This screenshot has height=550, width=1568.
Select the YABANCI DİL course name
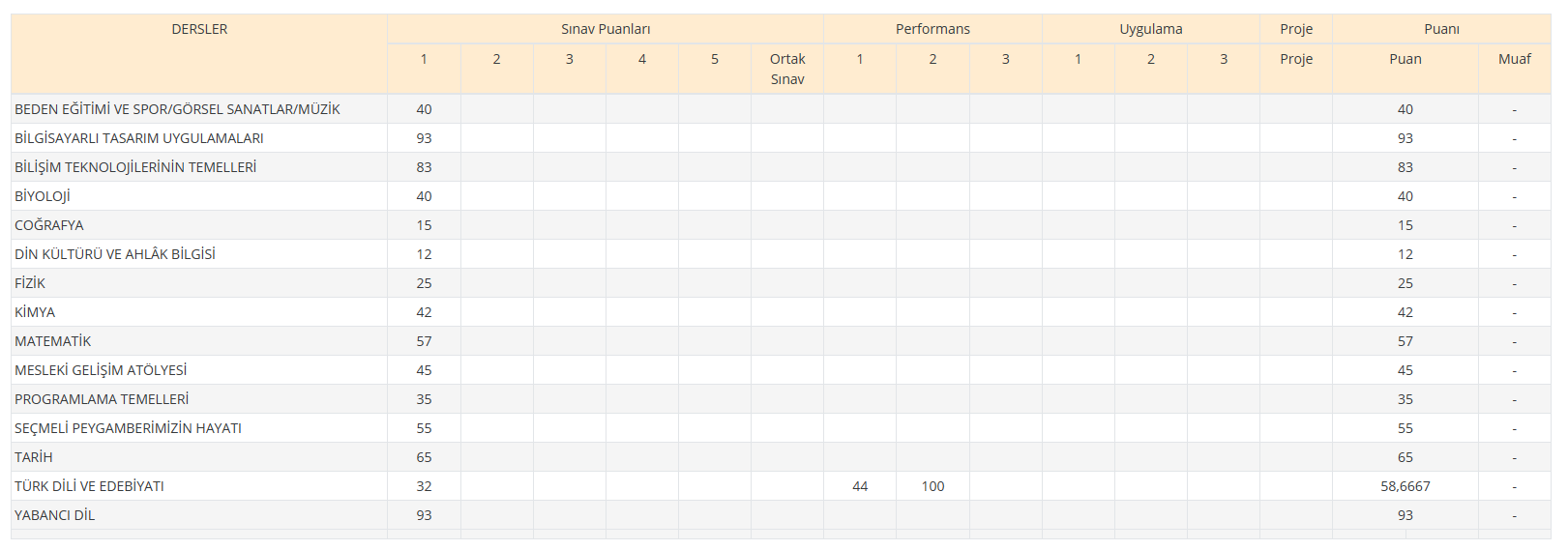click(x=55, y=515)
